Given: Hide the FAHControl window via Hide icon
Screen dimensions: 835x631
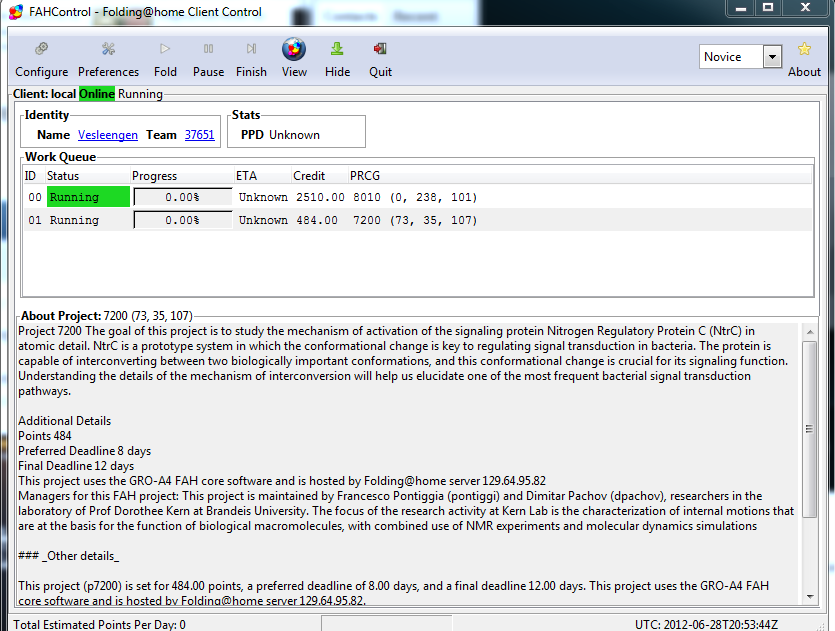Looking at the screenshot, I should (x=337, y=49).
